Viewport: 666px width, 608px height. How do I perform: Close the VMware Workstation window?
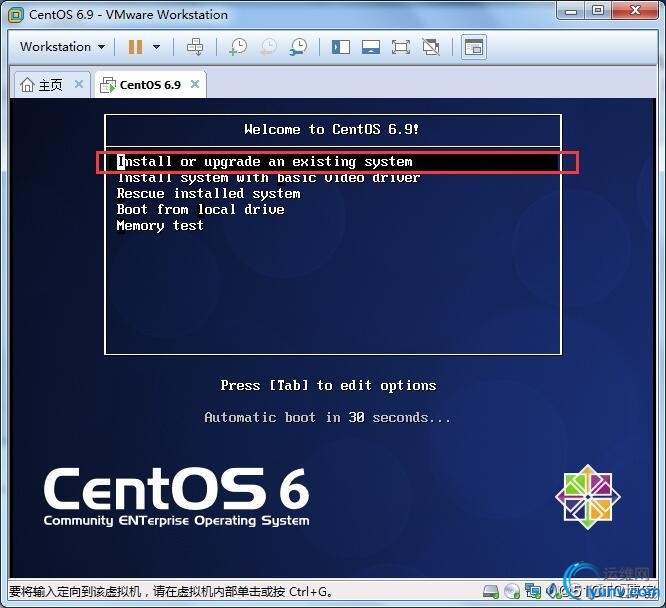(636, 10)
